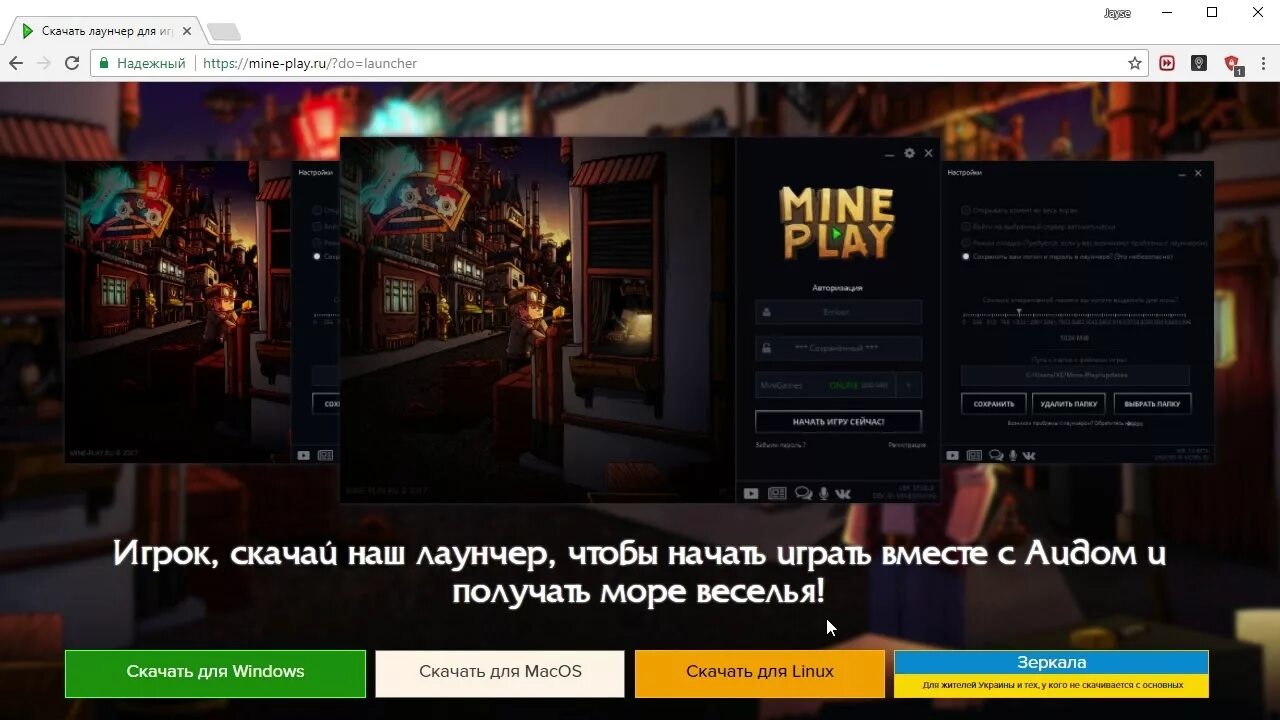This screenshot has height=720, width=1280.
Task: Download the launcher for Linux
Action: pyautogui.click(x=760, y=673)
